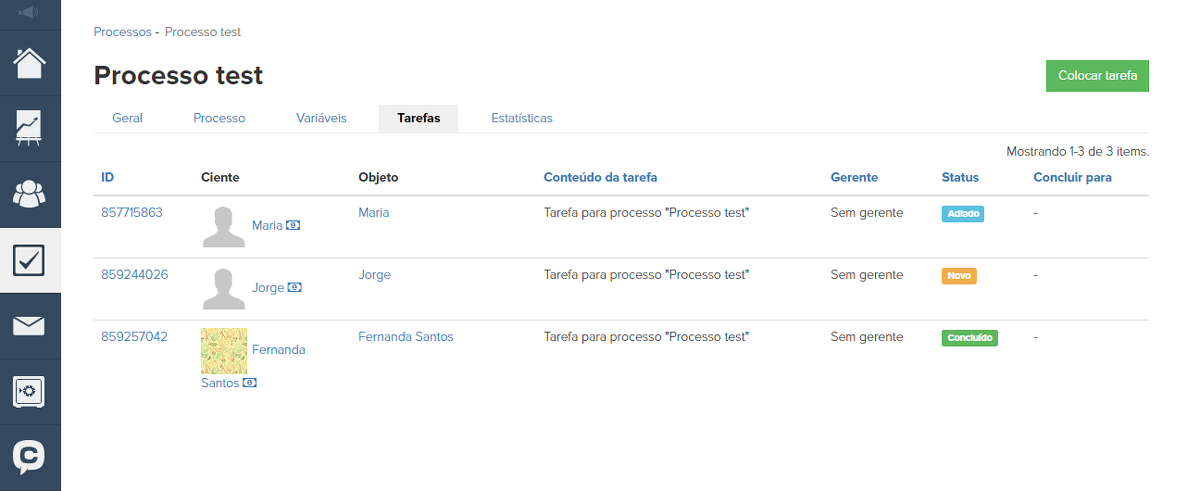Go to the clients group icon in sidebar
Viewport: 1200px width, 491px height.
(x=29, y=193)
